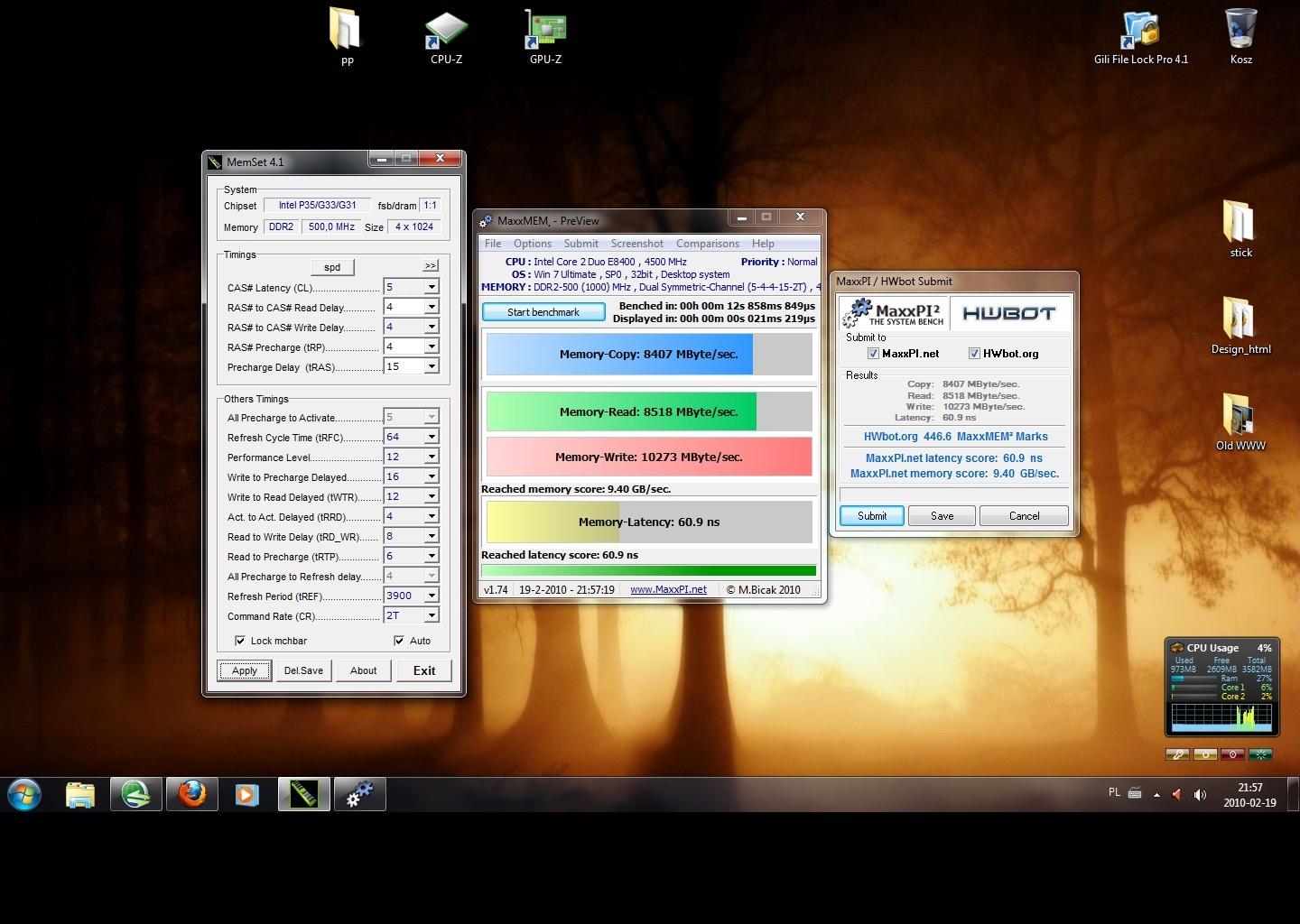The width and height of the screenshot is (1300, 924).
Task: Open Gili File Lock Pro 4.1 shortcut
Action: click(x=1141, y=38)
